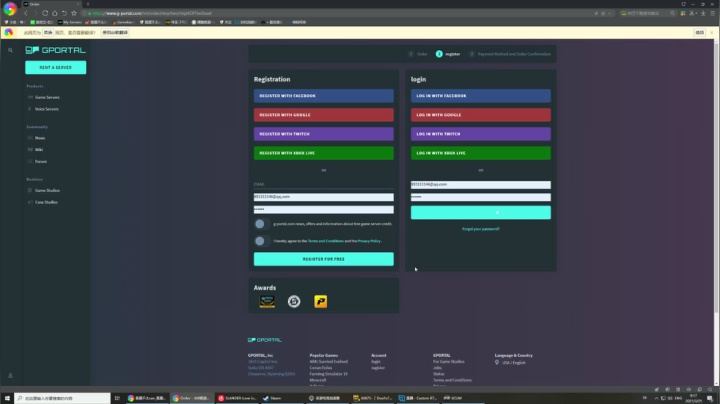Click Register for Free button
720x404 pixels.
(324, 259)
